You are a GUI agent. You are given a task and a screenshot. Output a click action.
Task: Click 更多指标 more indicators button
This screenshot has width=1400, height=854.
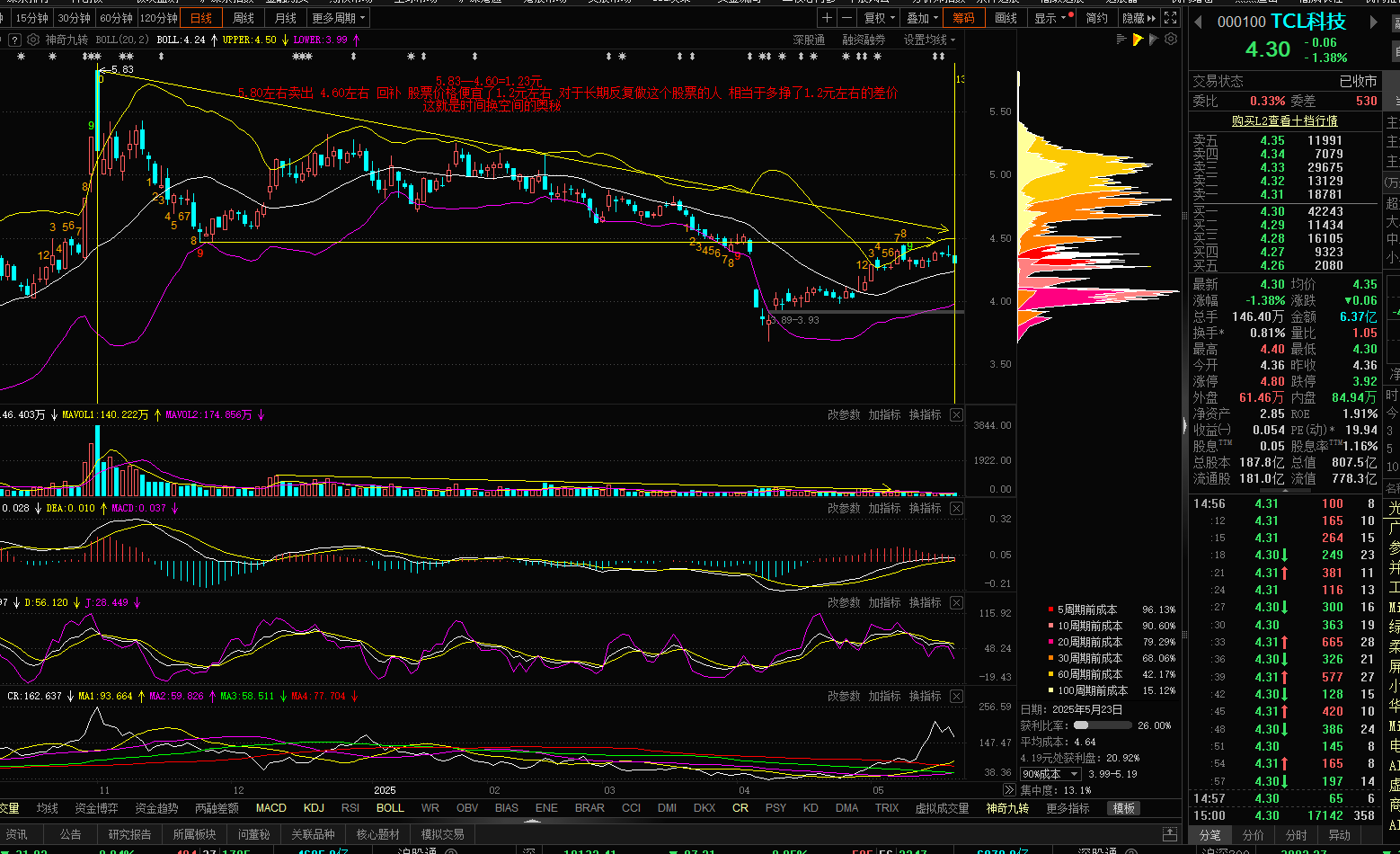coord(1068,808)
